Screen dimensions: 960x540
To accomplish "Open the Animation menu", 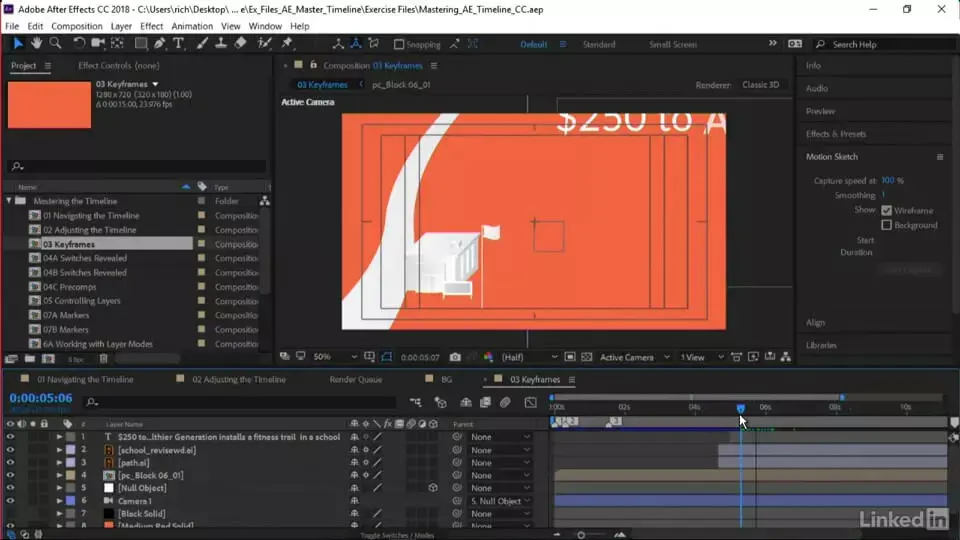I will tap(192, 26).
